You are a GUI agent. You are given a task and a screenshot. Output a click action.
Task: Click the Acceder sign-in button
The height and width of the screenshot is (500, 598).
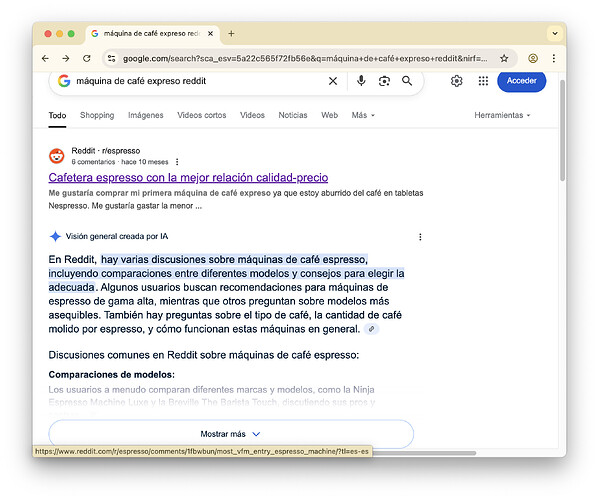click(x=521, y=81)
